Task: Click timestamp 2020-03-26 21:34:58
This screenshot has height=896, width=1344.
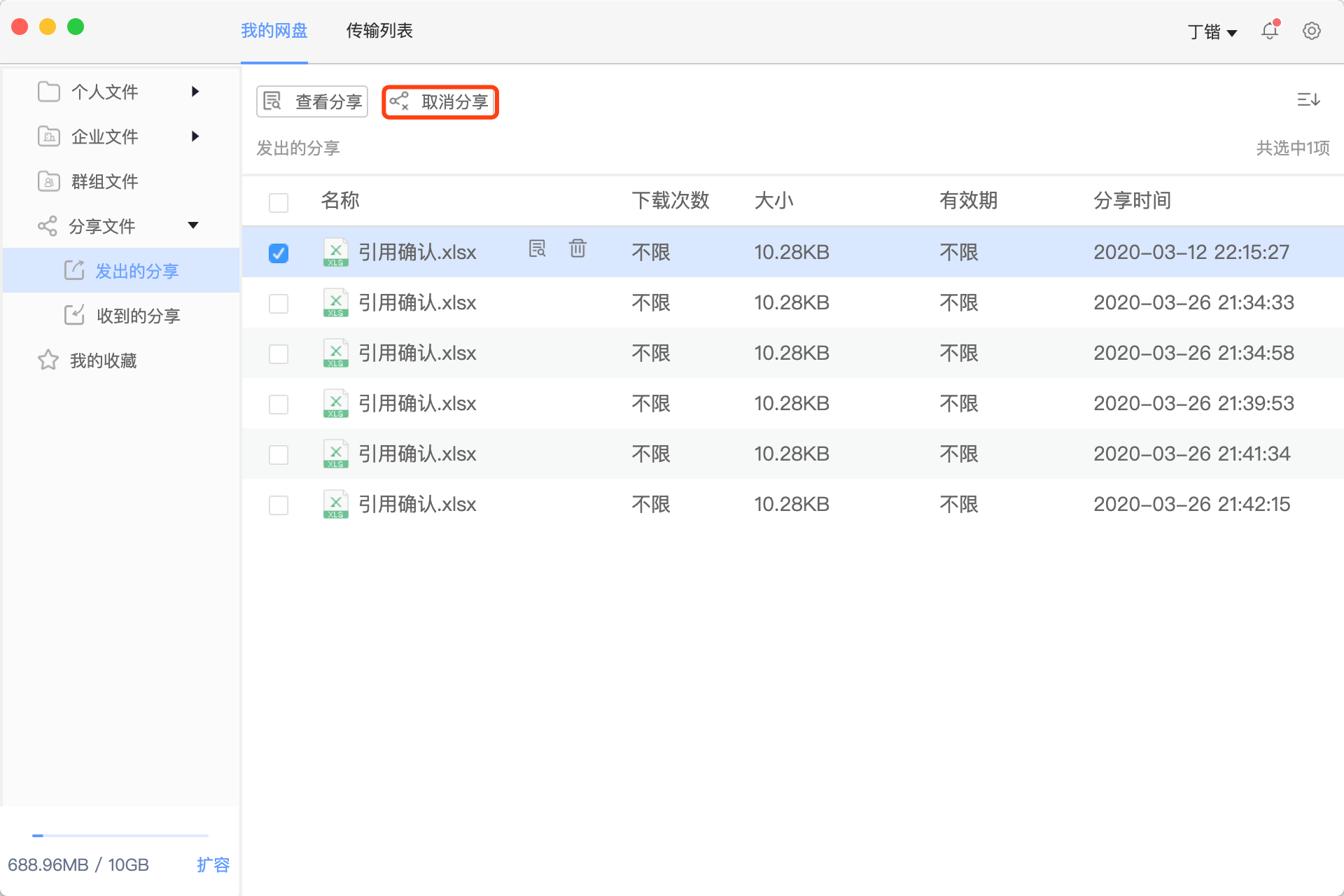Action: pos(1193,353)
